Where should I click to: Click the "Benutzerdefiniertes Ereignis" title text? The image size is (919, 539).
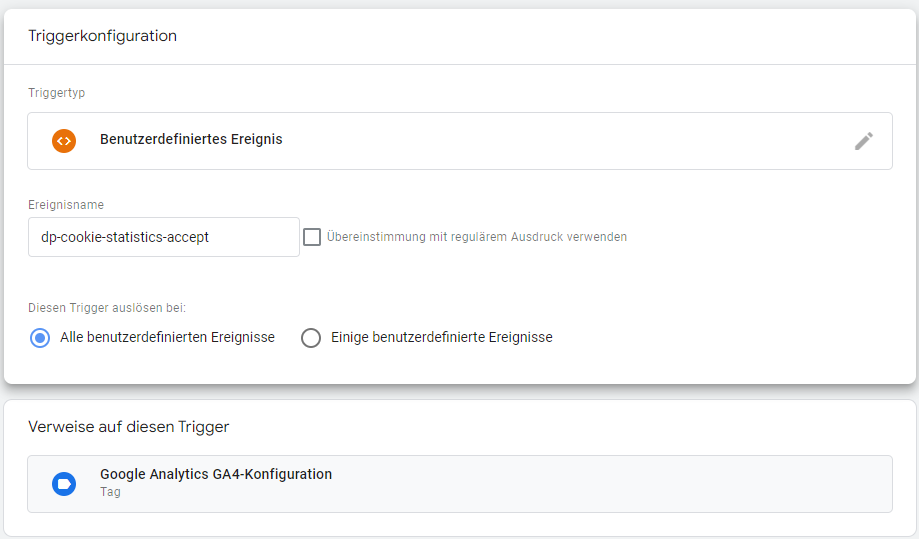tap(191, 139)
